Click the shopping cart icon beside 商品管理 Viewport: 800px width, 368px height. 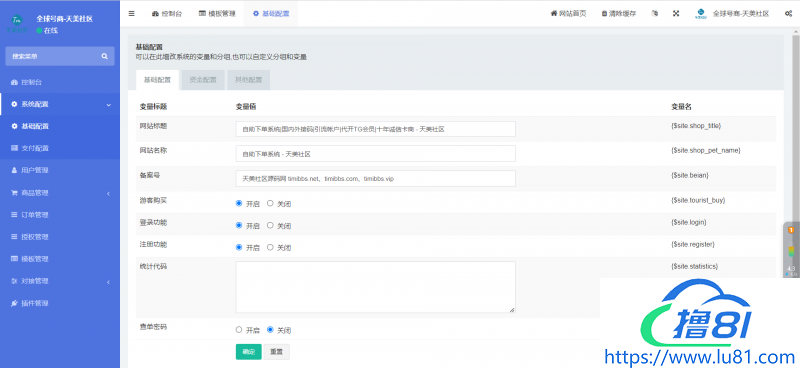pyautogui.click(x=14, y=193)
